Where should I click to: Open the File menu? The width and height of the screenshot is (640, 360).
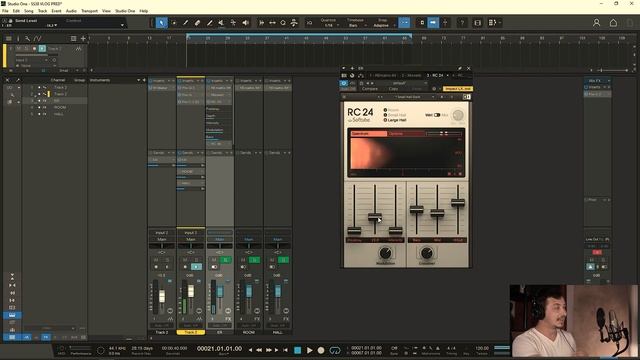click(x=5, y=11)
